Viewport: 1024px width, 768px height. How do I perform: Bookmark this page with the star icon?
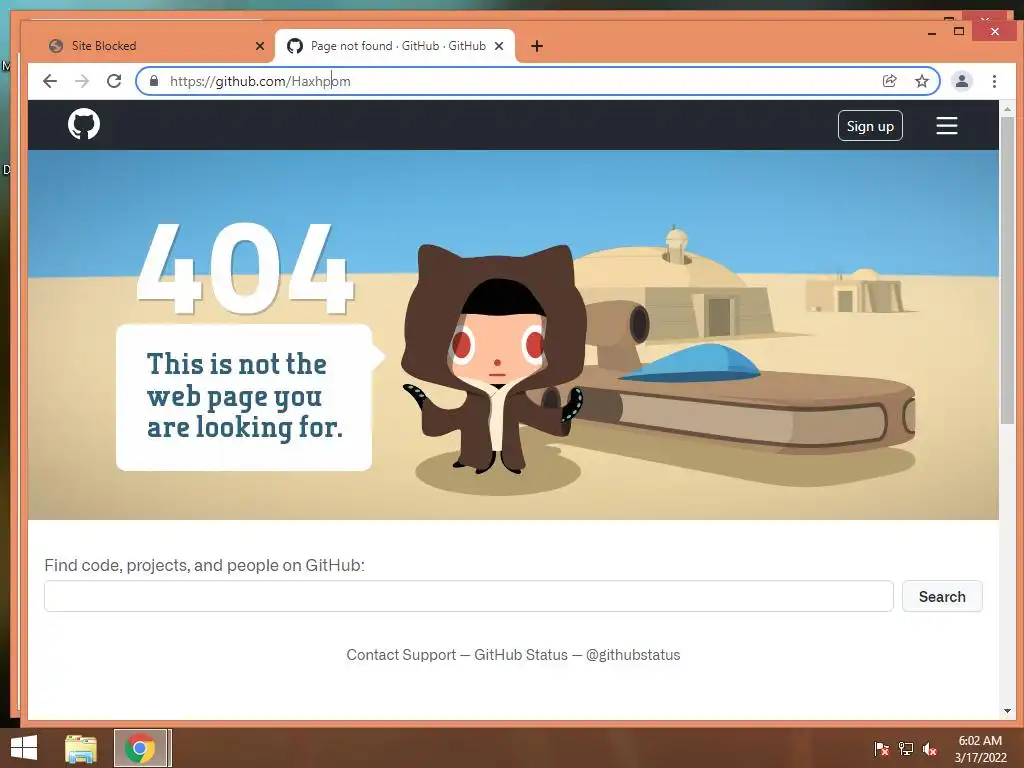[921, 81]
